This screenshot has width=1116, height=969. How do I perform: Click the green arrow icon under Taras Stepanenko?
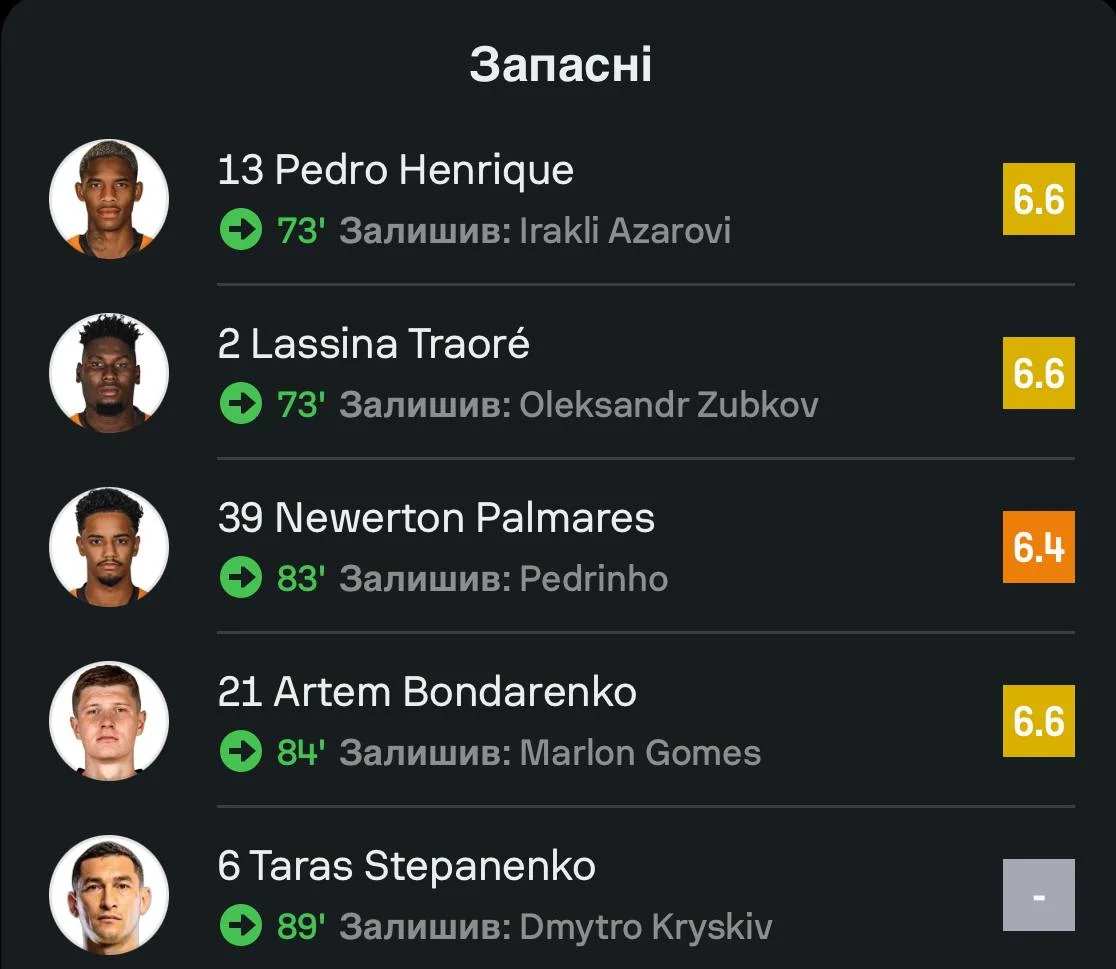pyautogui.click(x=240, y=927)
